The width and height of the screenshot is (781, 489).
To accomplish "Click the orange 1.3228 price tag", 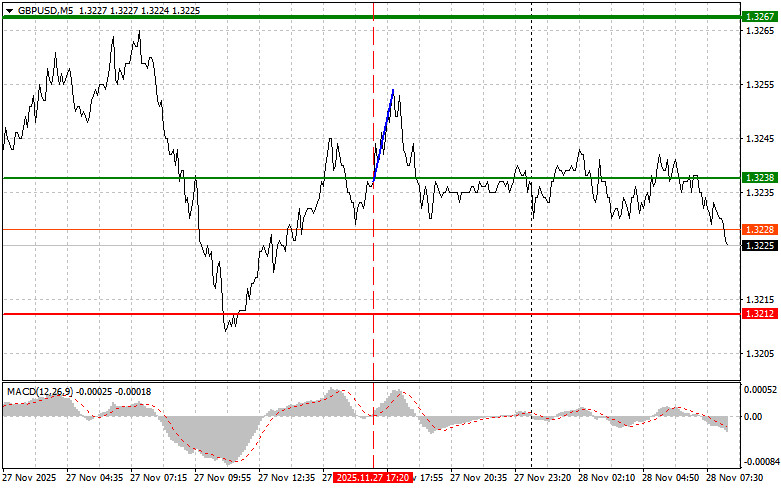I will pos(758,230).
